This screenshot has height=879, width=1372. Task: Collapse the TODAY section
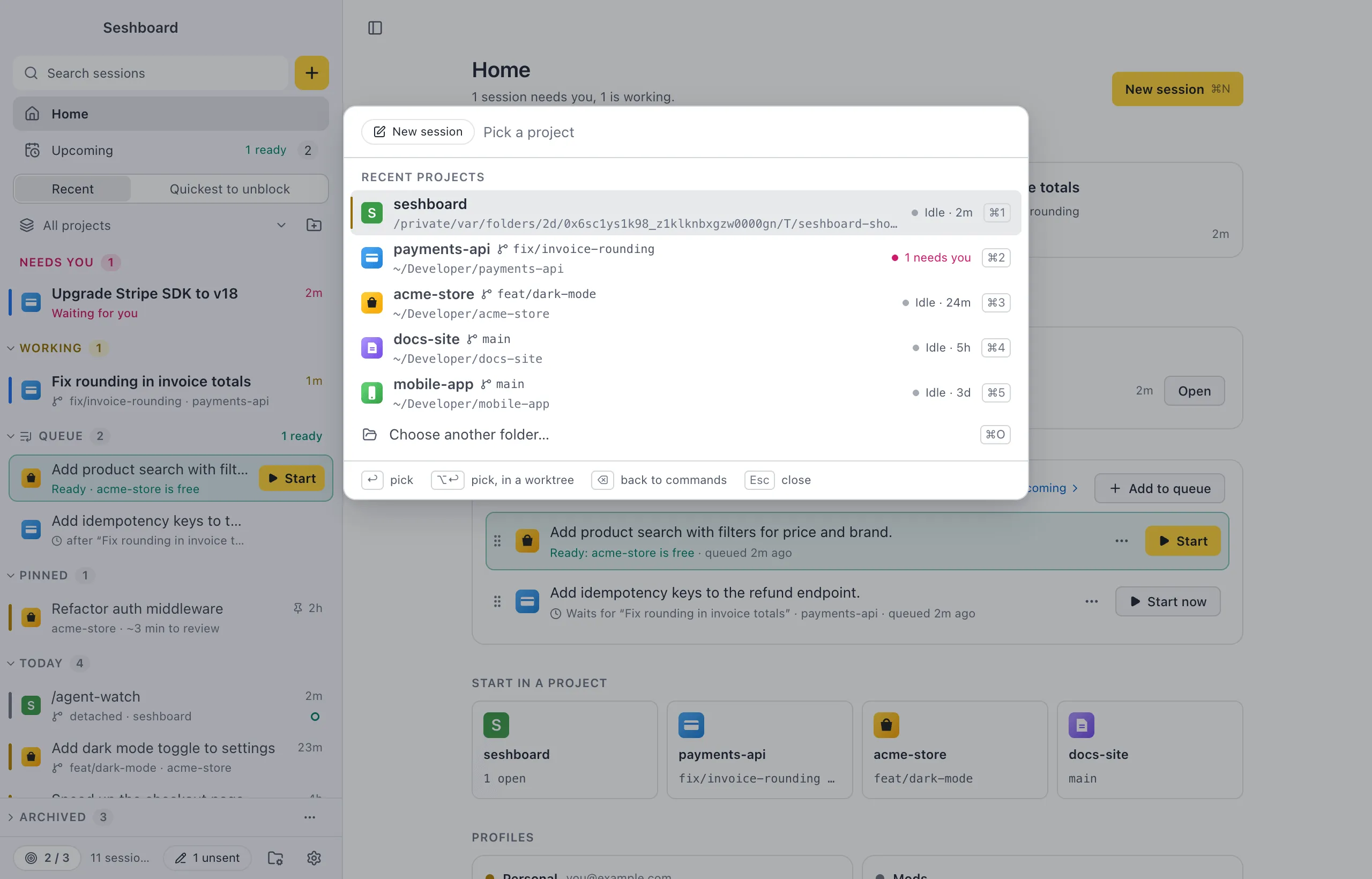11,662
